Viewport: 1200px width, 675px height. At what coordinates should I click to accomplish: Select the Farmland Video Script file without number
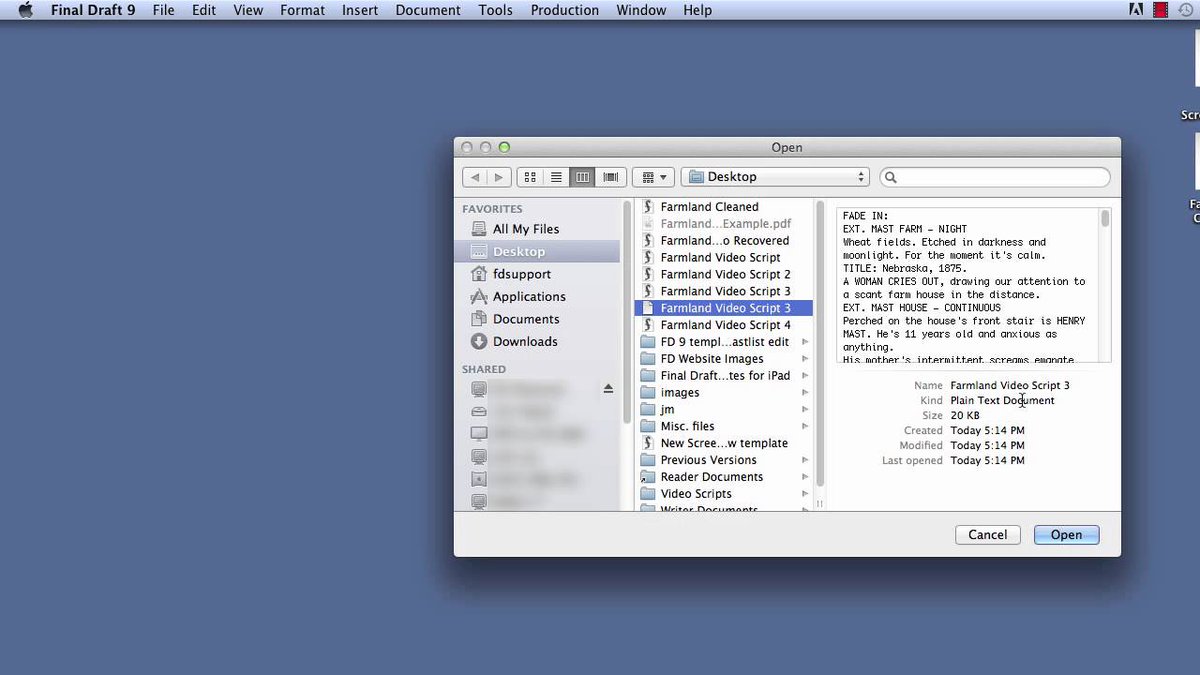[x=720, y=258]
